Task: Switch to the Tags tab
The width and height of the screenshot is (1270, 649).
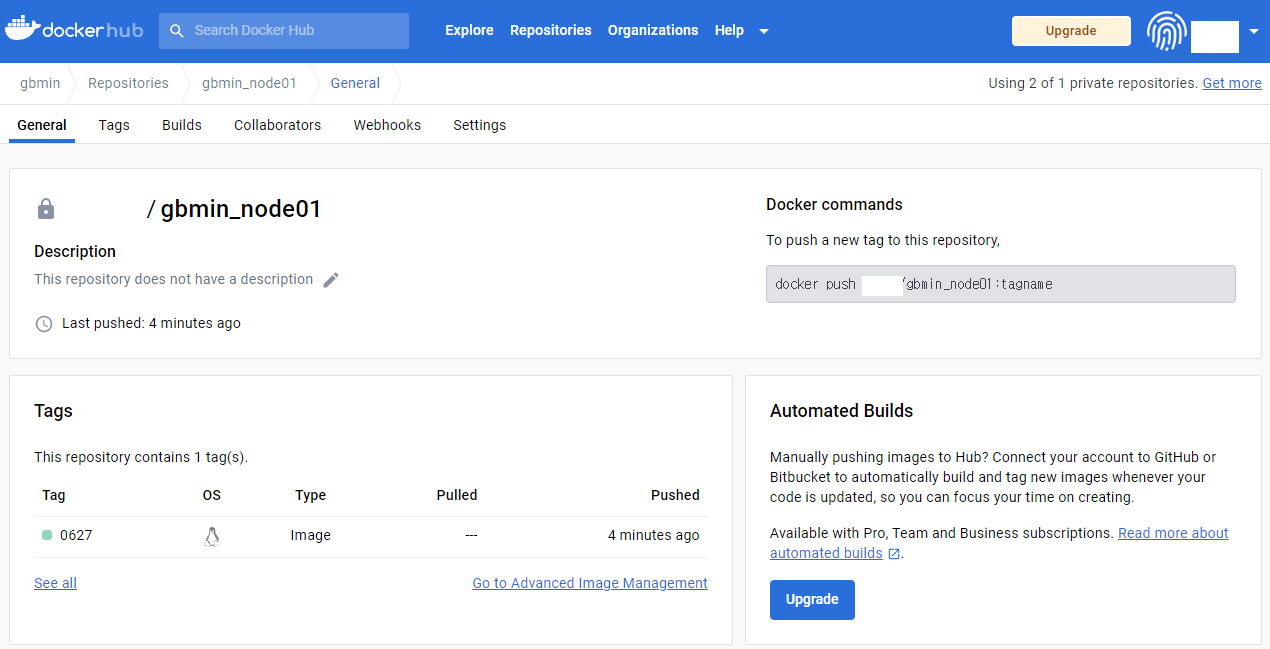Action: pyautogui.click(x=114, y=125)
